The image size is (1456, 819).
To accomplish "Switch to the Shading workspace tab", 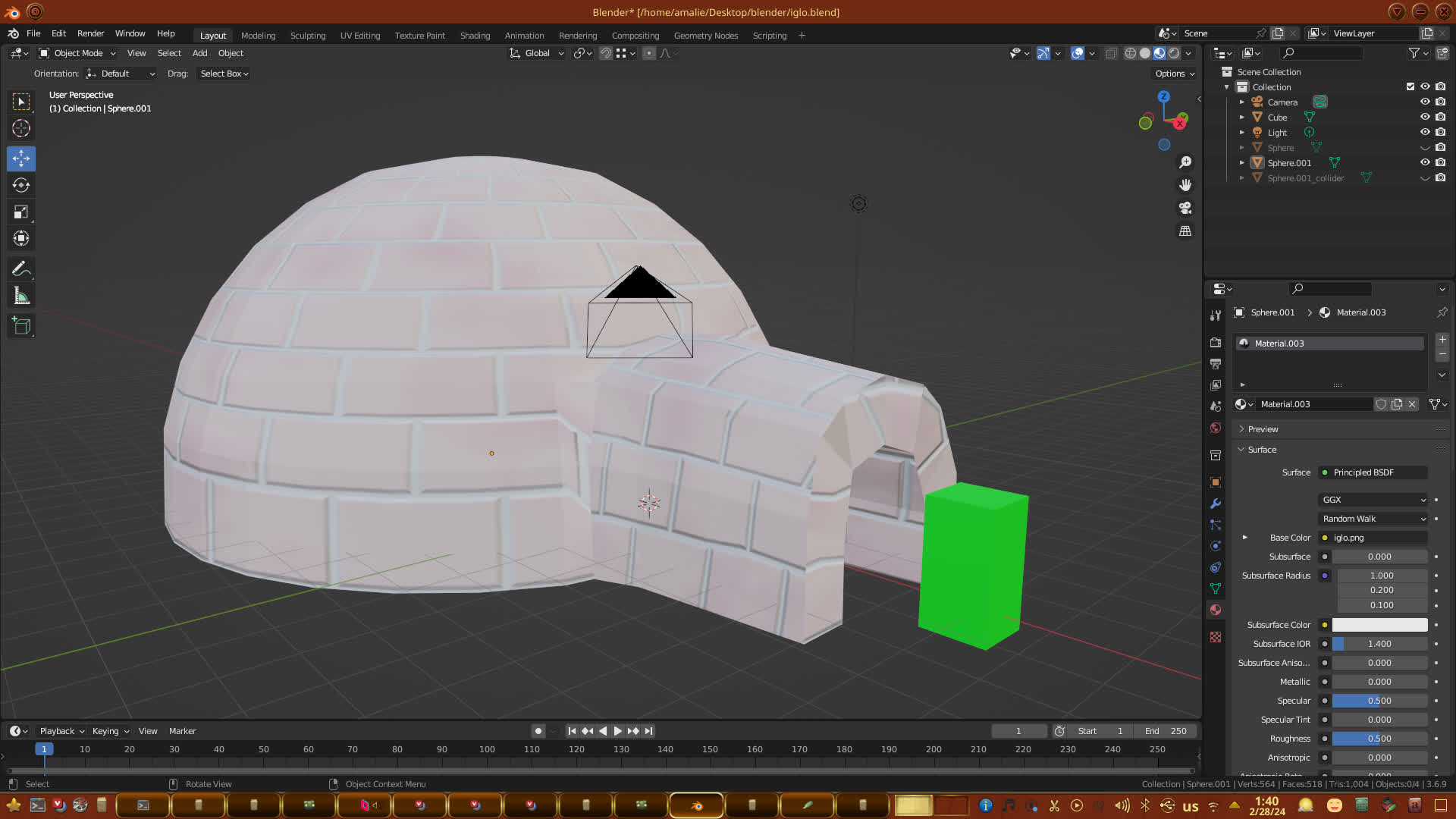I will [475, 36].
